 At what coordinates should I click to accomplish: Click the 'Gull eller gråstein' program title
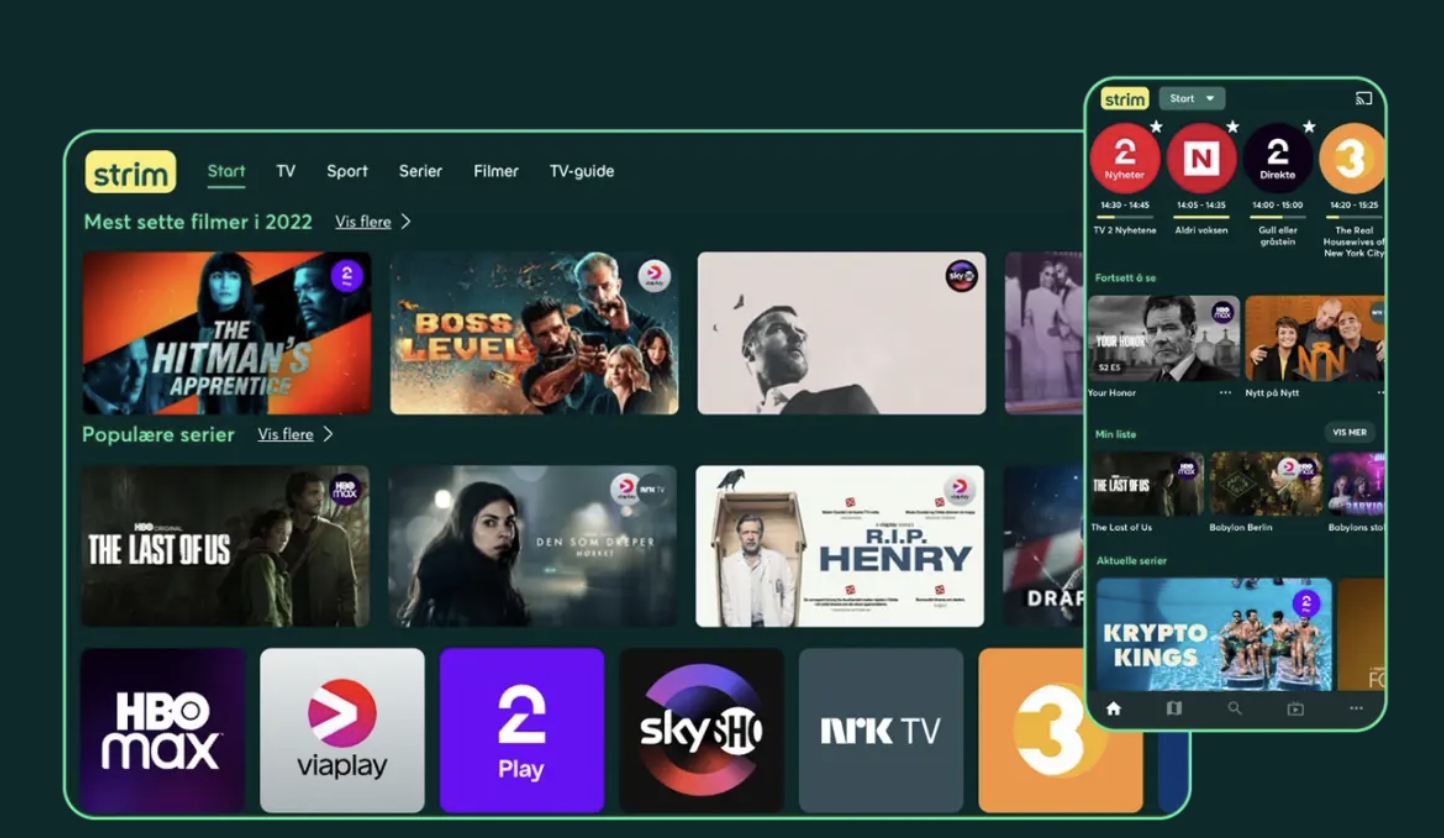point(1278,236)
